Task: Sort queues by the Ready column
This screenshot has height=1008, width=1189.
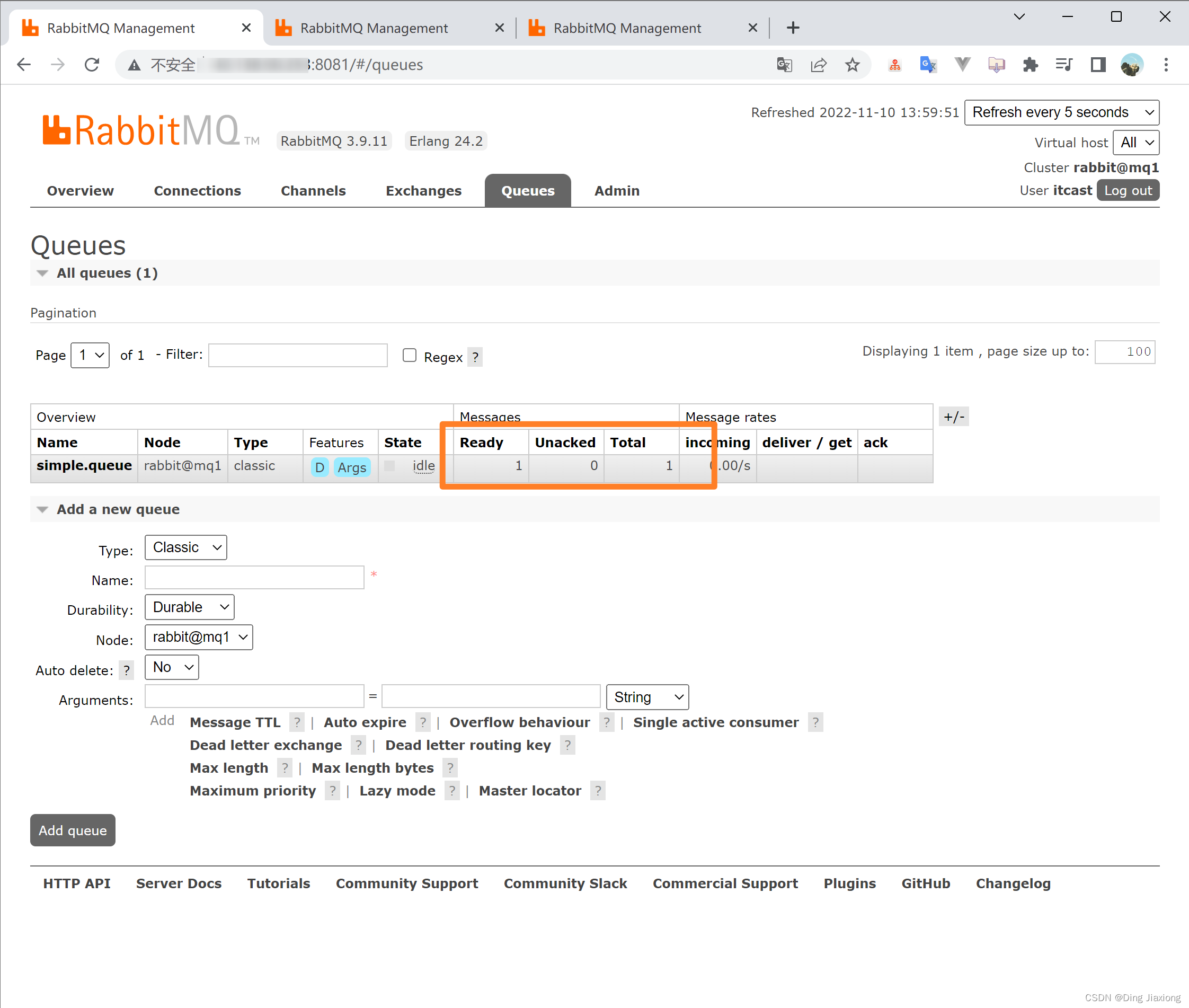Action: (x=481, y=443)
